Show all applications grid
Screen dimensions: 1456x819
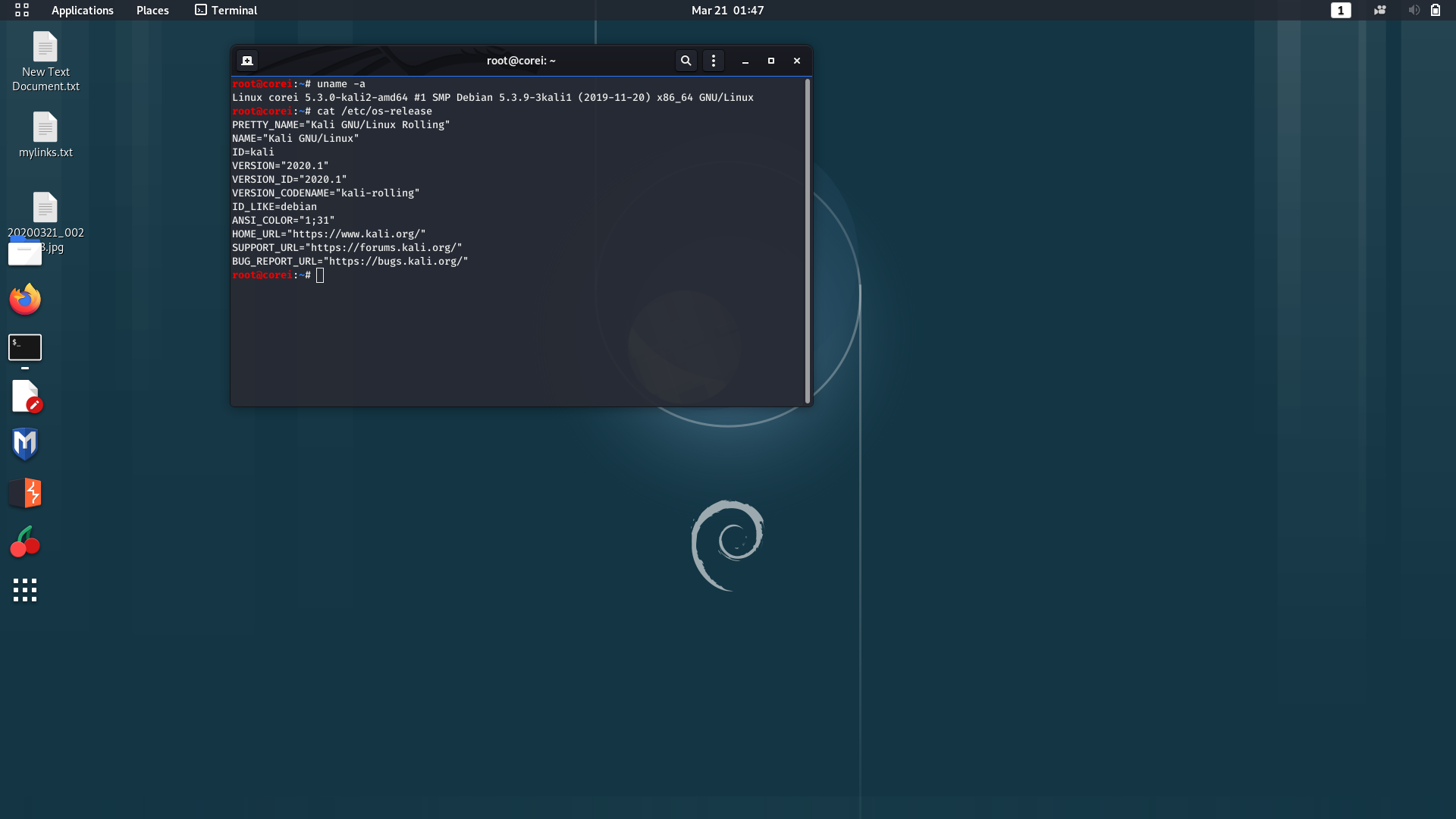pyautogui.click(x=25, y=590)
